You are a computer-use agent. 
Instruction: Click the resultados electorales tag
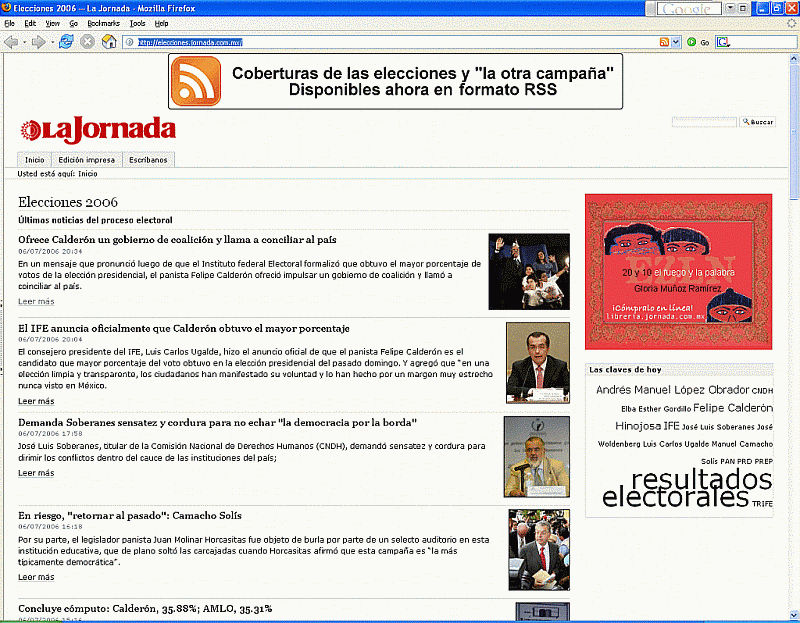[x=687, y=488]
